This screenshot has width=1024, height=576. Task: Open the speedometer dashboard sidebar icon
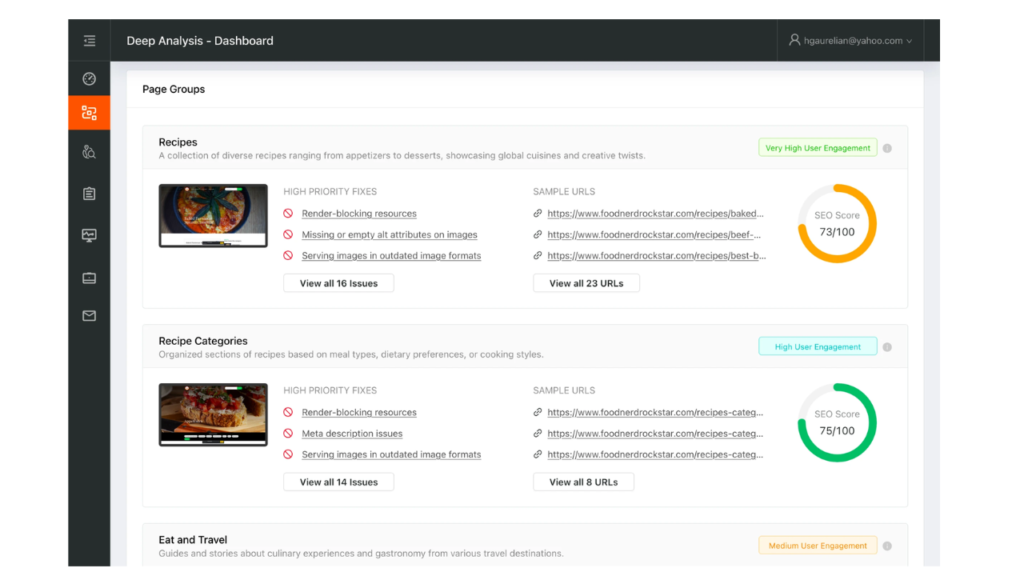[x=89, y=79]
